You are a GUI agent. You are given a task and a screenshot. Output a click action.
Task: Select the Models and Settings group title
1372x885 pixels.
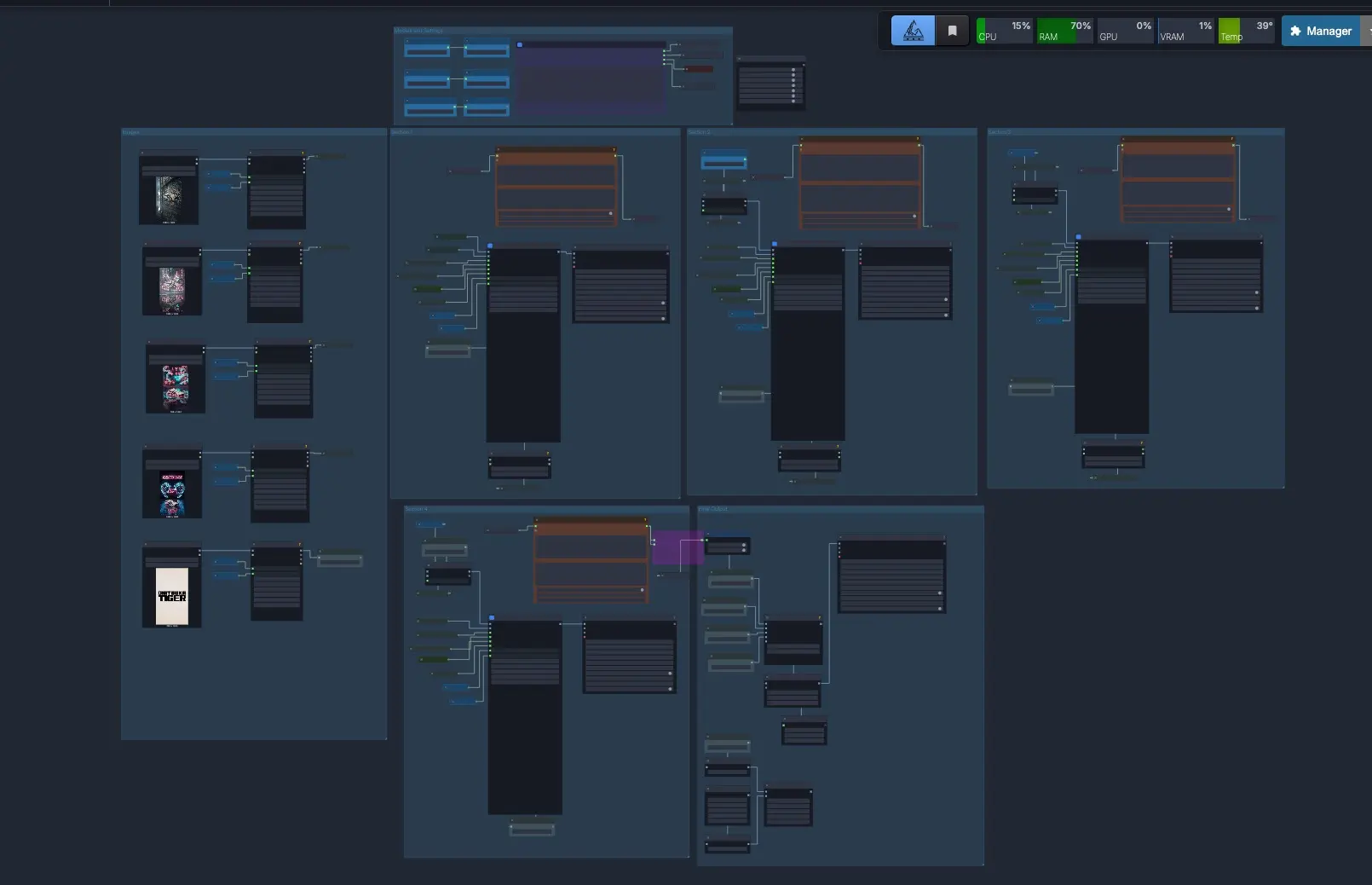[418, 31]
